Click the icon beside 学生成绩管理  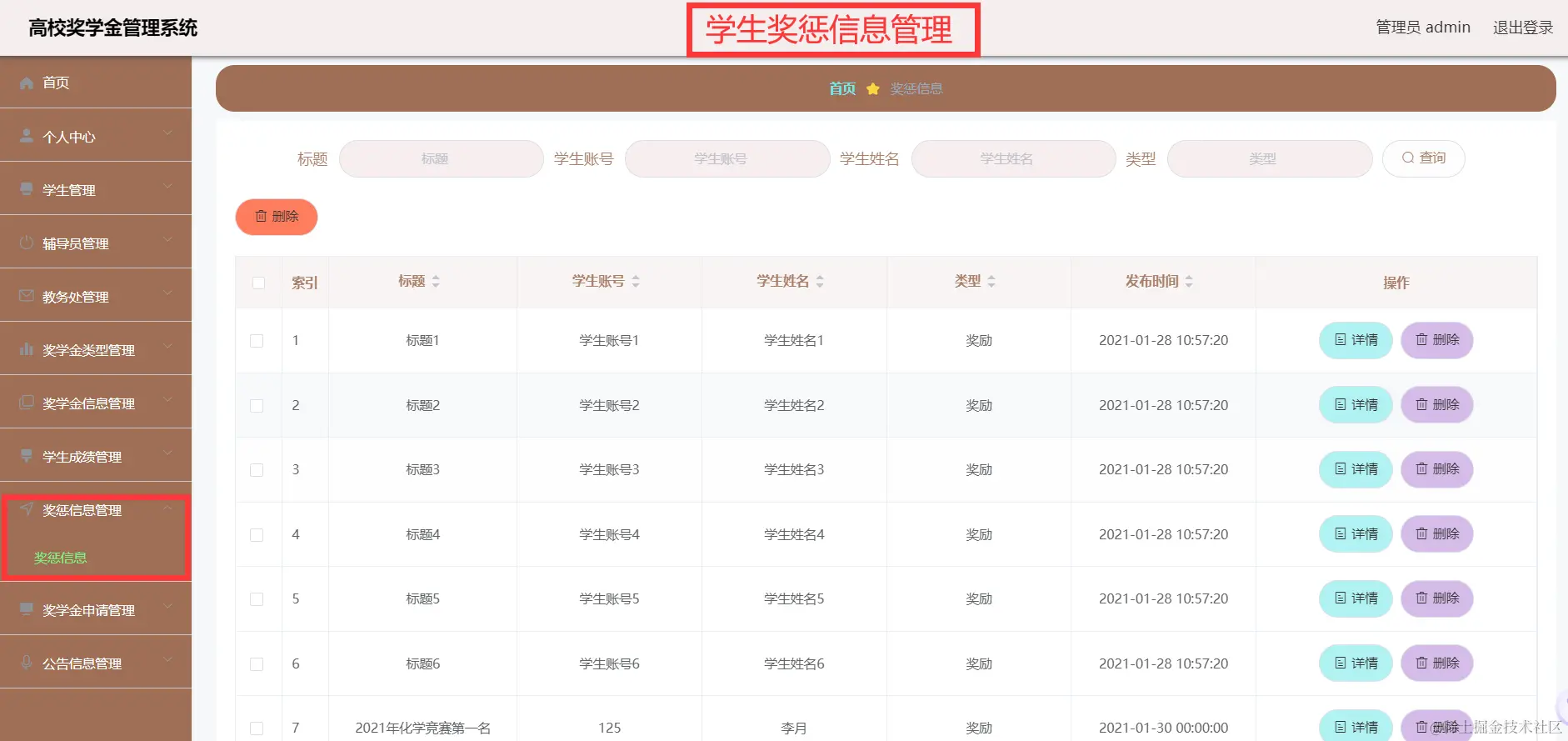pyautogui.click(x=27, y=456)
